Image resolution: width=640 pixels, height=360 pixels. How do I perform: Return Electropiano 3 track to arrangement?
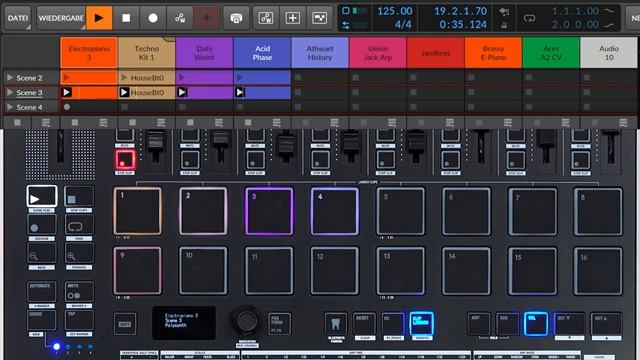pos(103,122)
